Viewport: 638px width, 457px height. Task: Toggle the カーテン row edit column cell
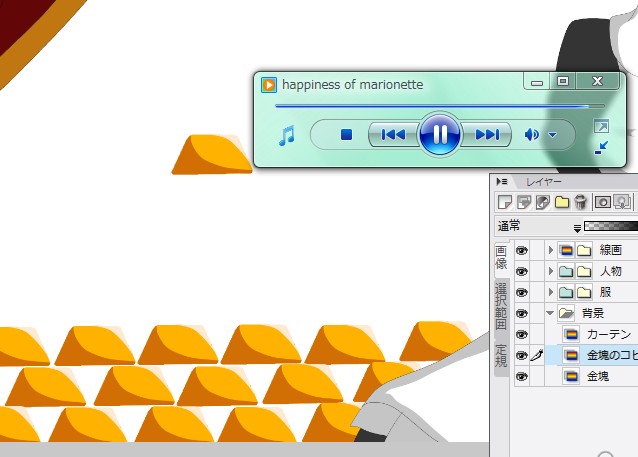coord(537,334)
